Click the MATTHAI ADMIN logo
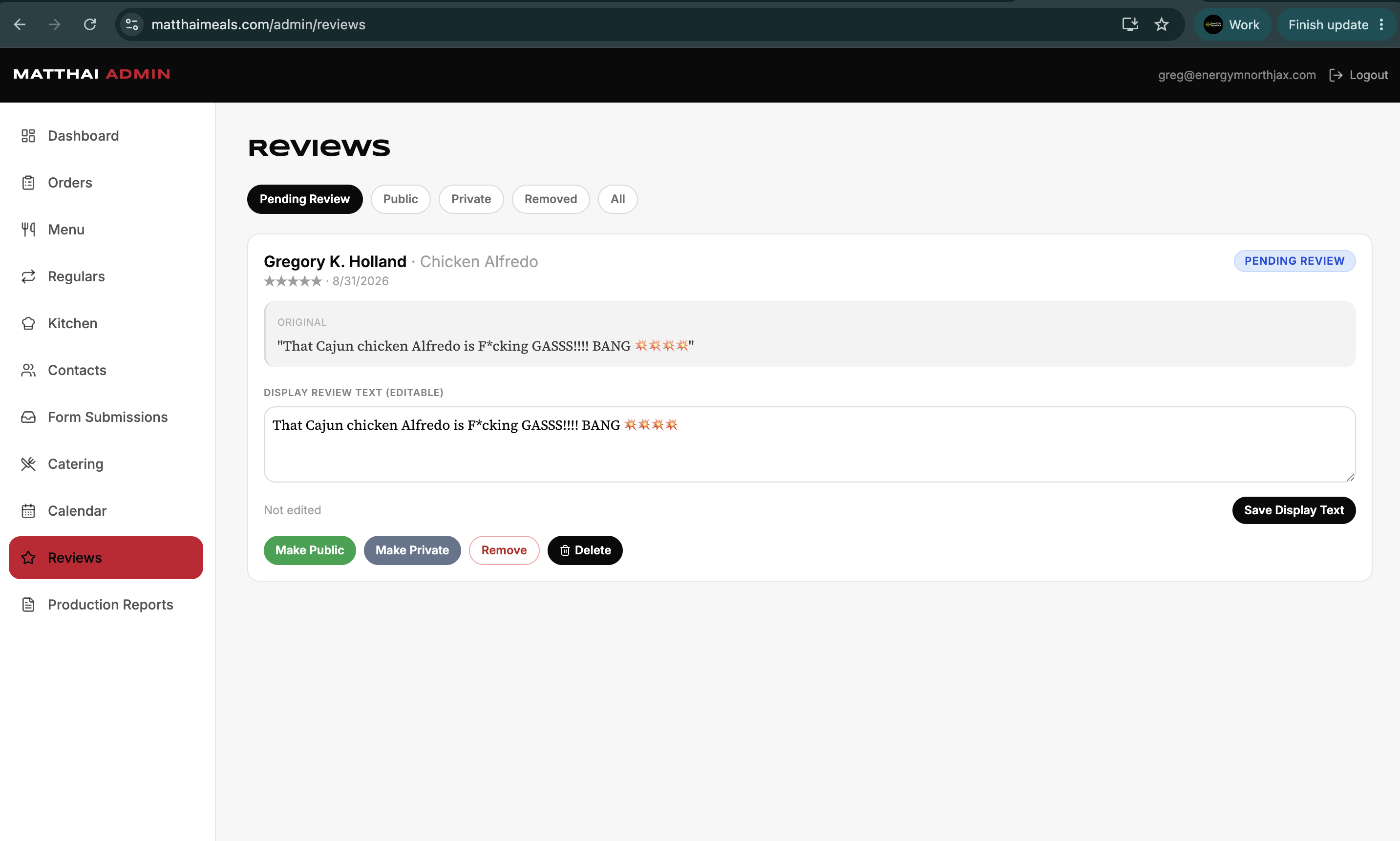This screenshot has height=841, width=1400. pyautogui.click(x=92, y=74)
